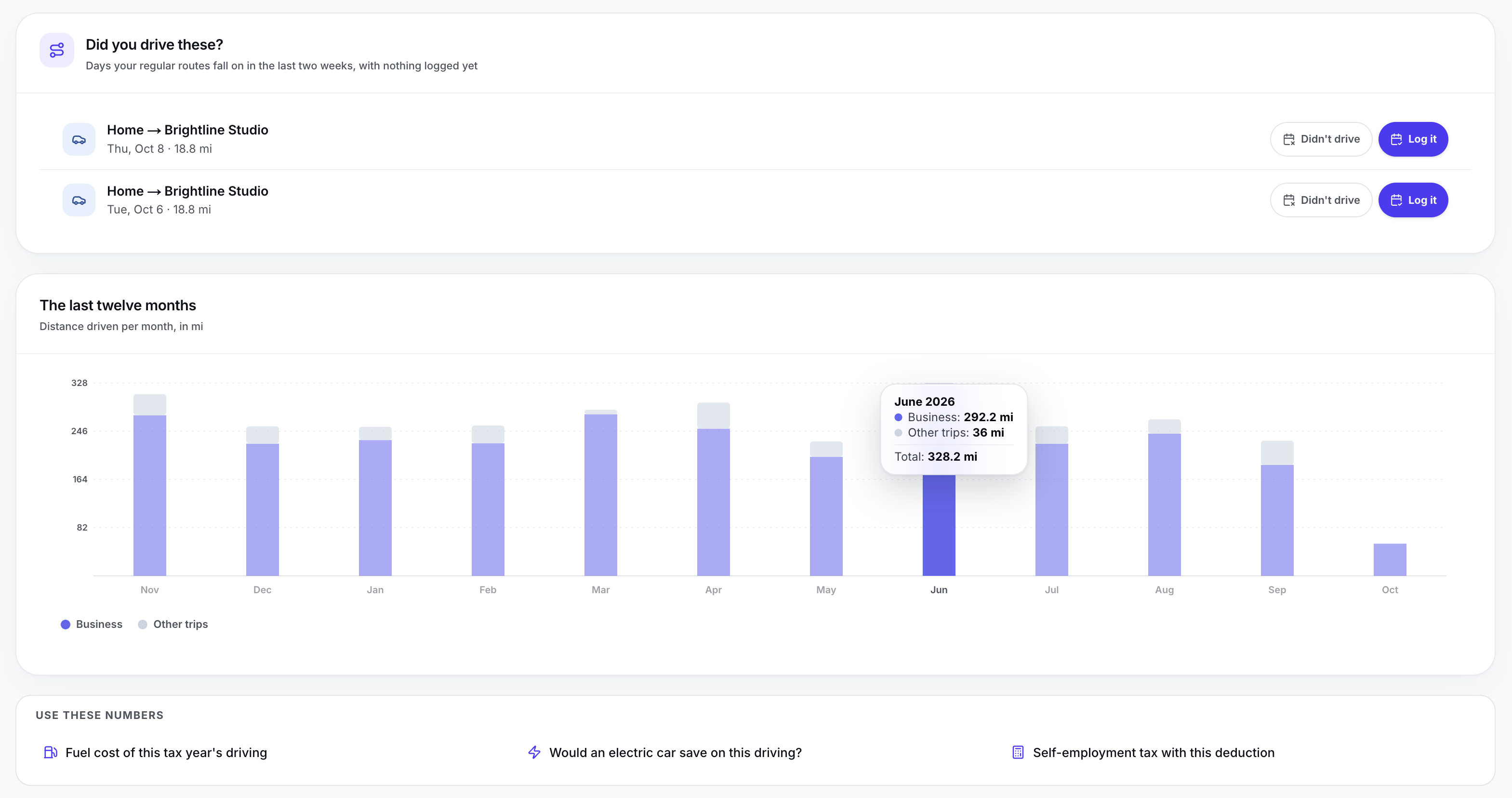
Task: Select the Apr bar in the chart
Action: tap(713, 489)
